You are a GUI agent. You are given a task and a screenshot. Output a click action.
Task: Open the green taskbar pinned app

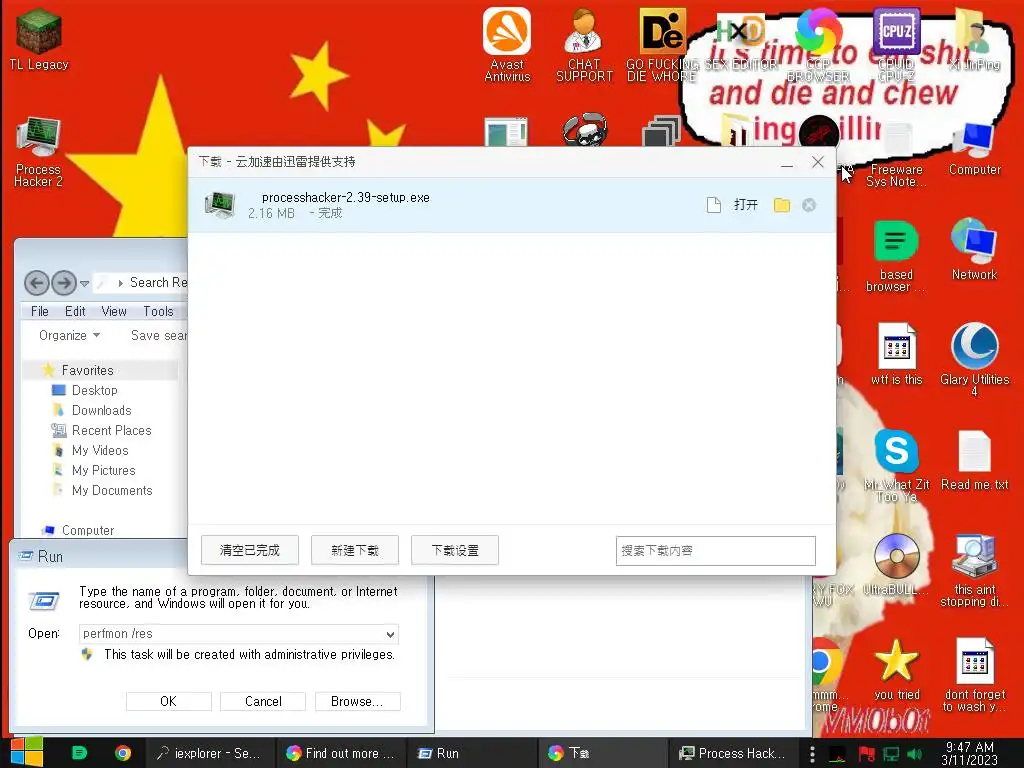click(79, 753)
